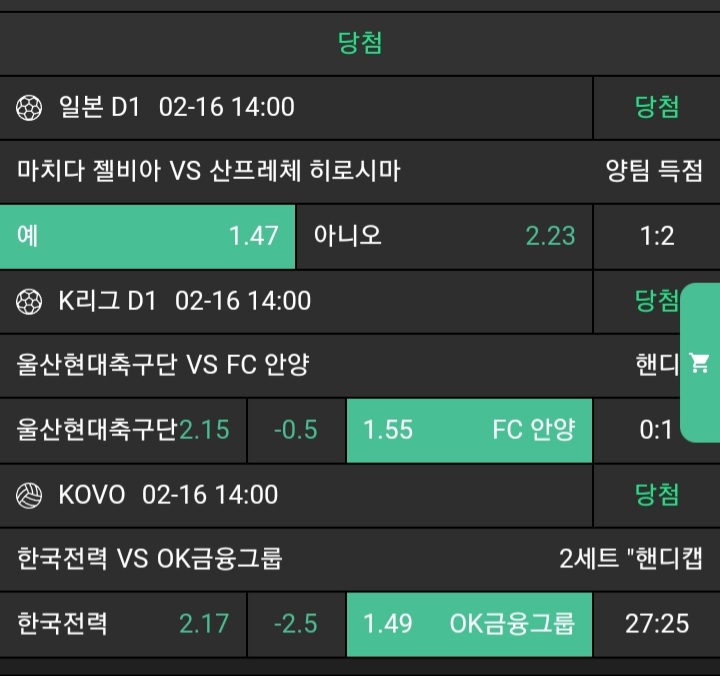720x676 pixels.
Task: Choose the FC 안양 1.55 selection
Action: 469,430
